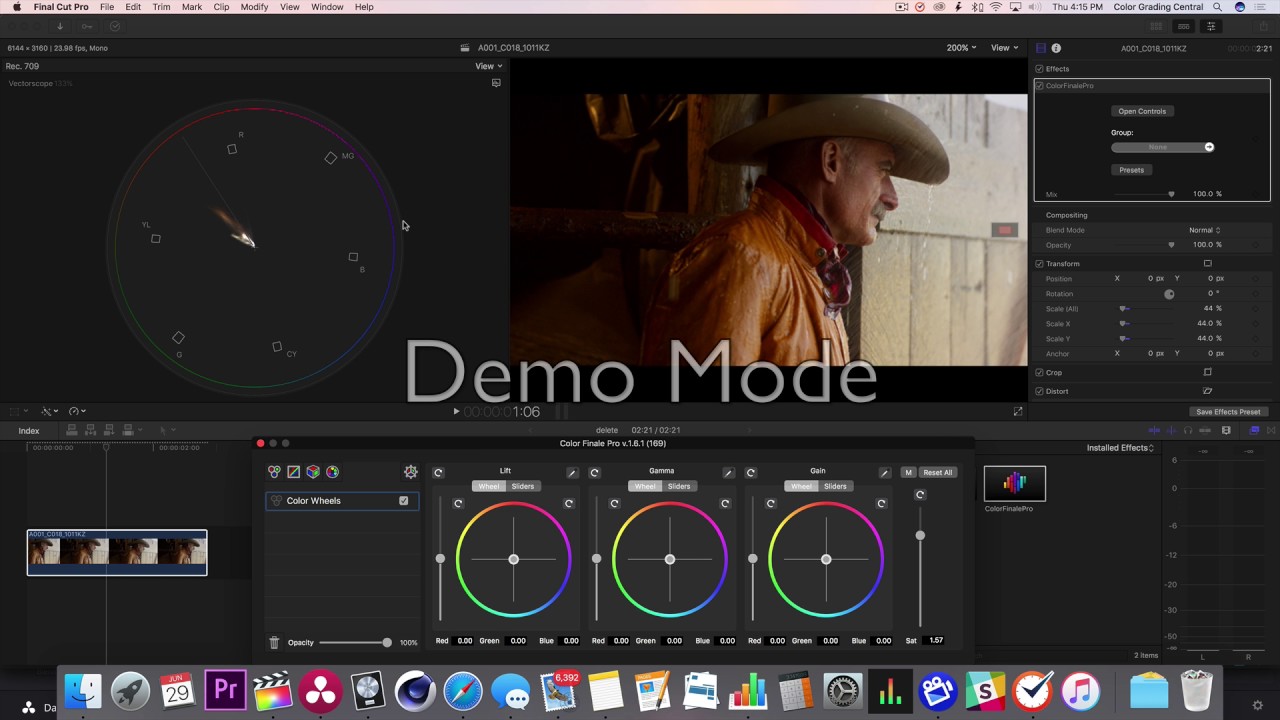1280x720 pixels.
Task: Select the ColorFinalePro effect thumbnail
Action: point(1015,483)
